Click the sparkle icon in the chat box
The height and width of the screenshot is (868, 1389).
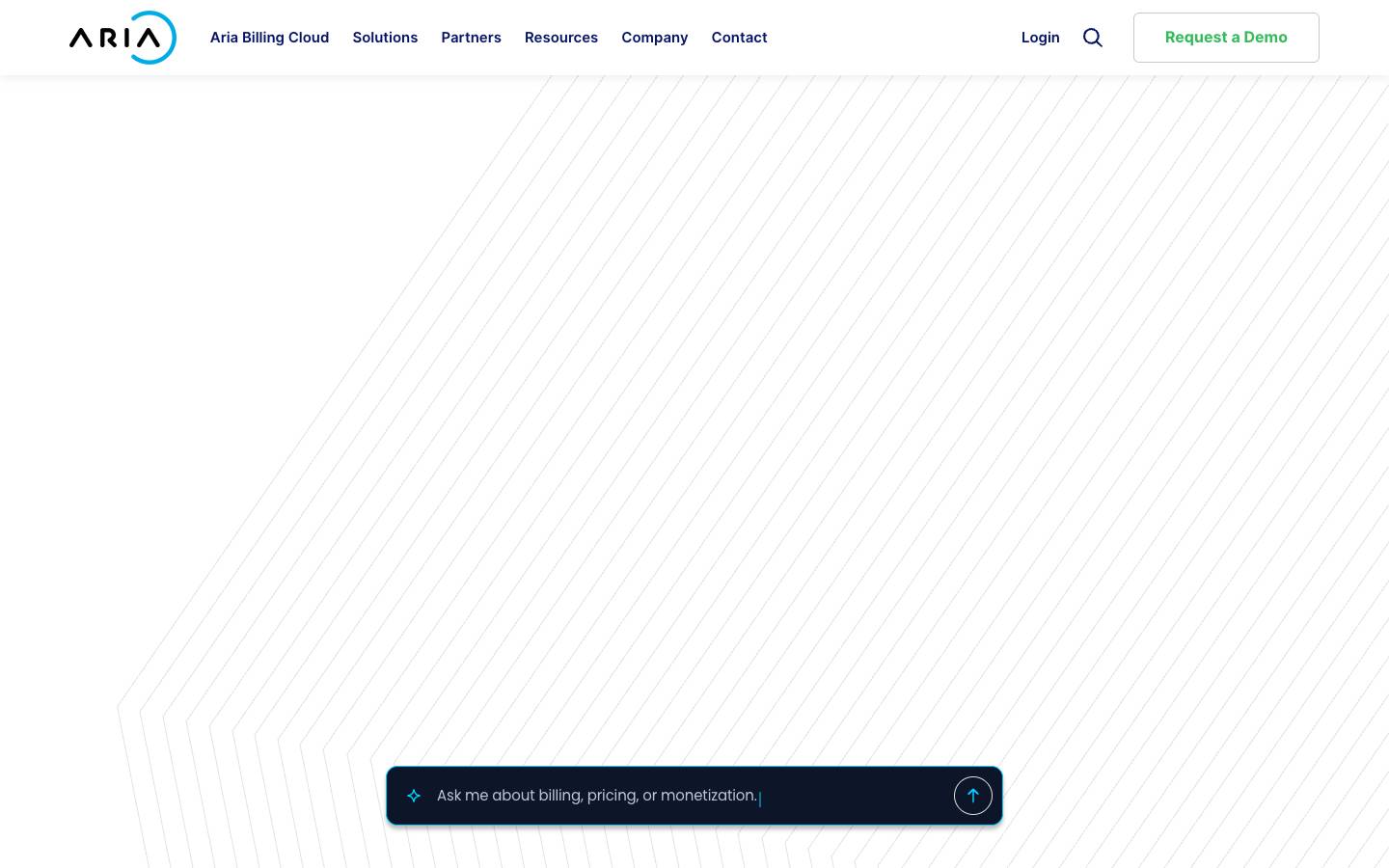click(x=414, y=796)
